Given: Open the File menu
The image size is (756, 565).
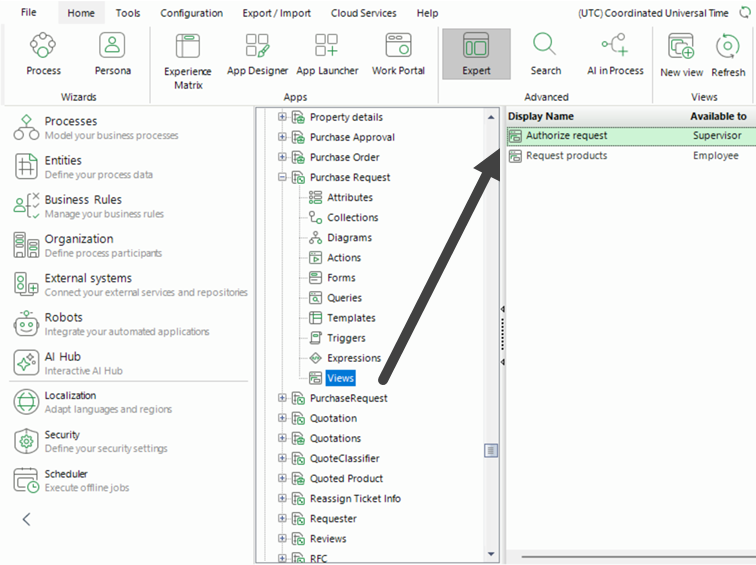Looking at the screenshot, I should click(x=28, y=13).
